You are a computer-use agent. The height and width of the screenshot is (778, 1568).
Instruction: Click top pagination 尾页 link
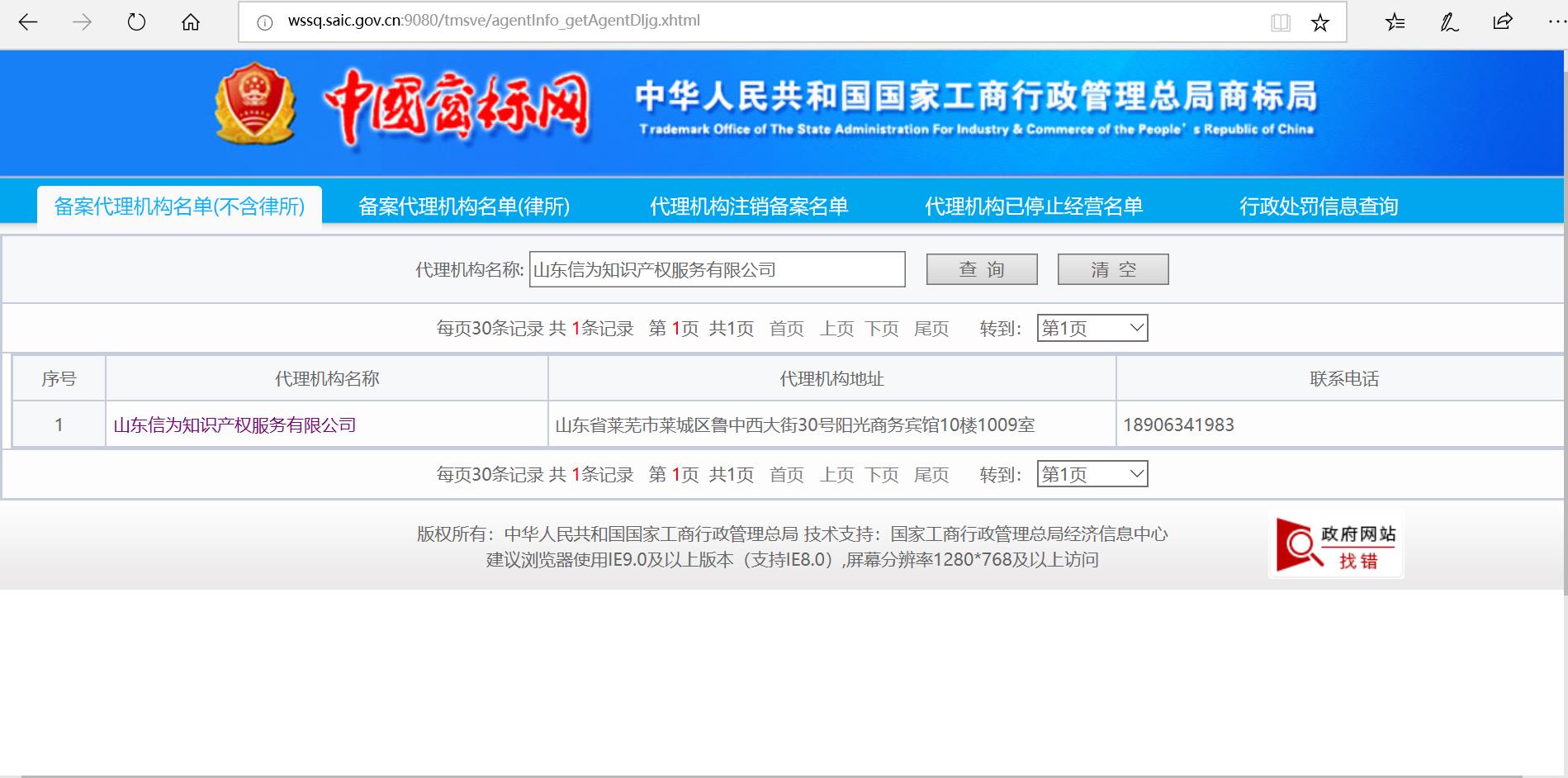(x=931, y=329)
